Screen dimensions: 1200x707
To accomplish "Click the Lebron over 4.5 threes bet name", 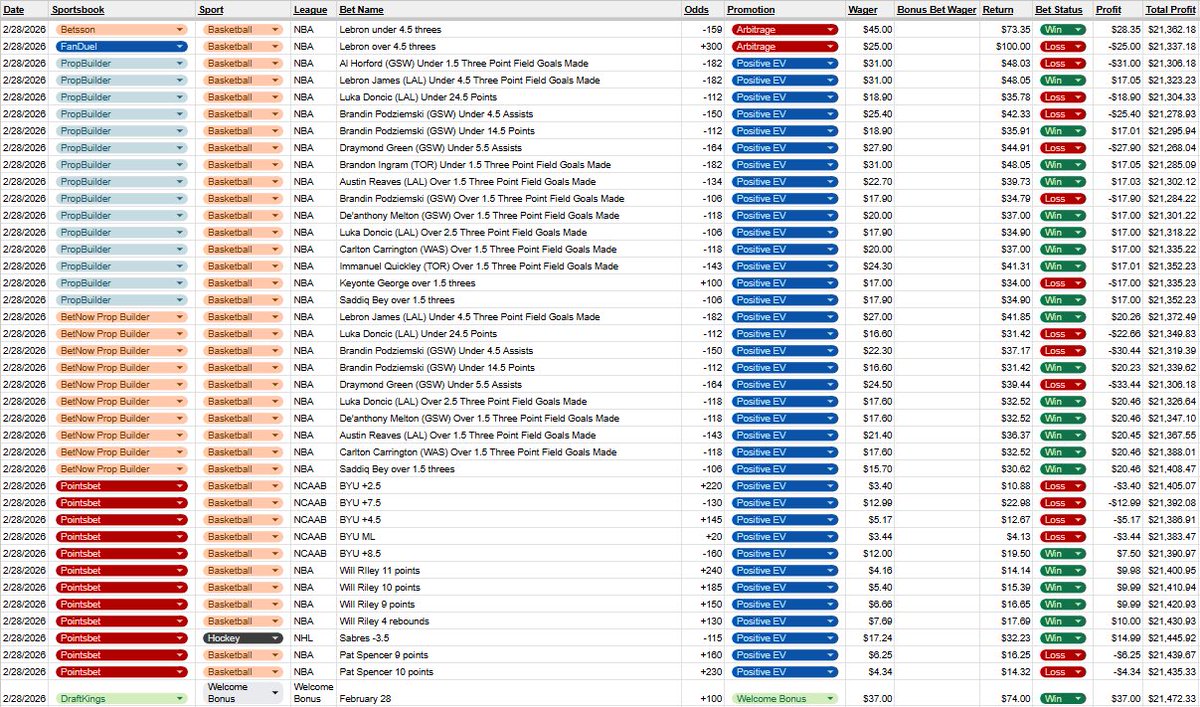I will tap(388, 47).
